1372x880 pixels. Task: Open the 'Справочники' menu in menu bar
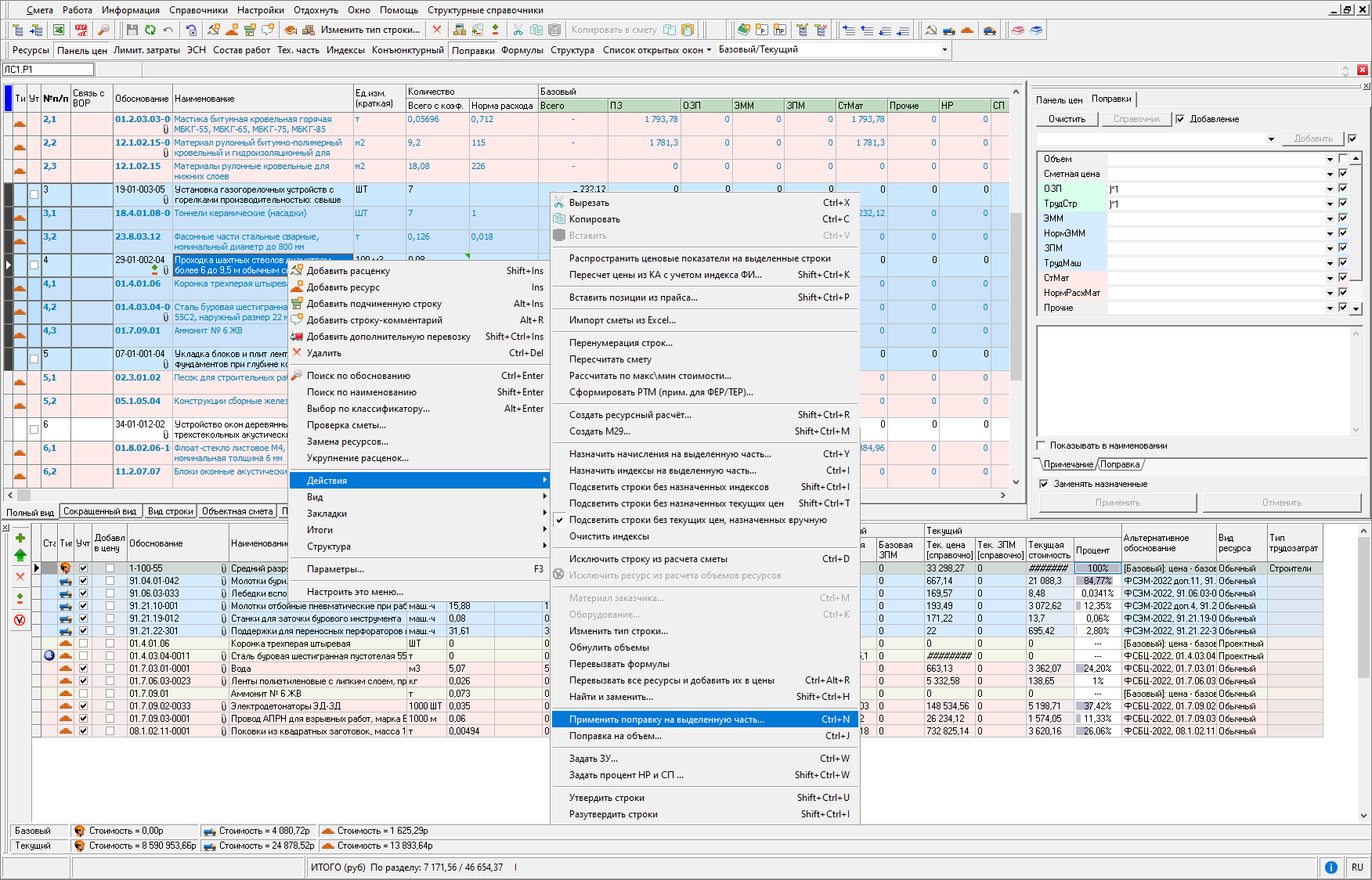pyautogui.click(x=198, y=10)
